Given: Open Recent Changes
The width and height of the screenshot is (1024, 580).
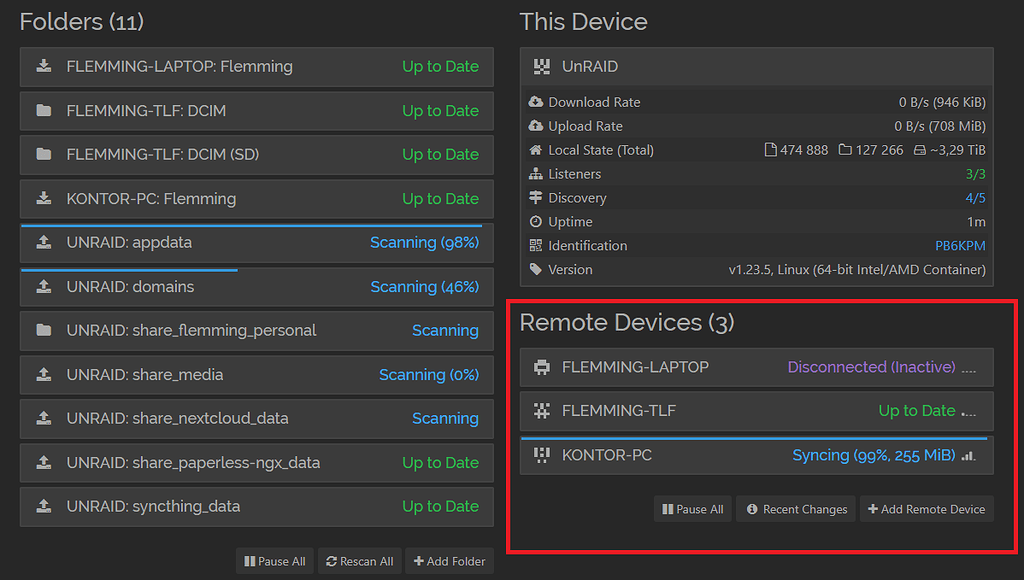Looking at the screenshot, I should tap(795, 509).
